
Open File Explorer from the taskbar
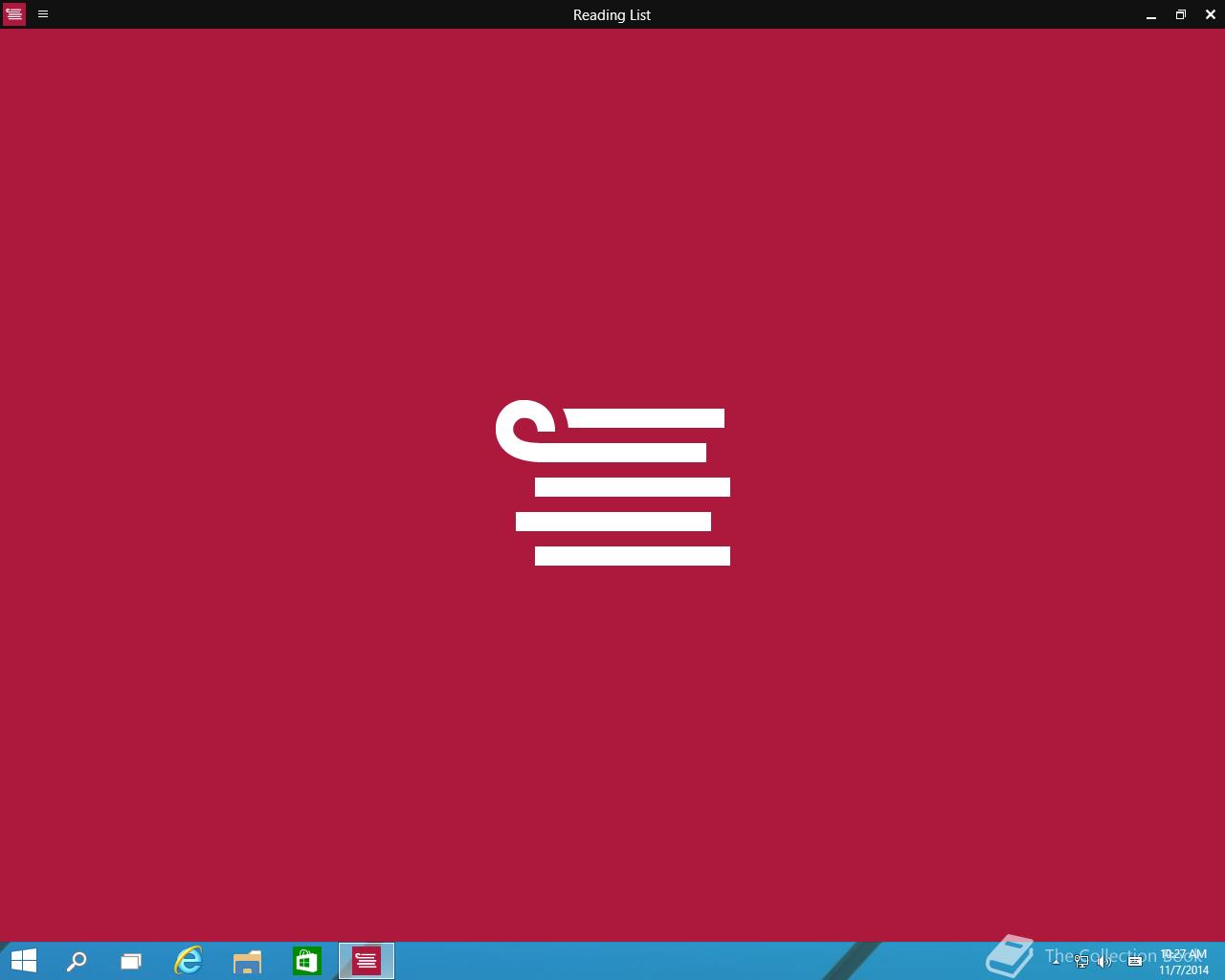point(248,961)
